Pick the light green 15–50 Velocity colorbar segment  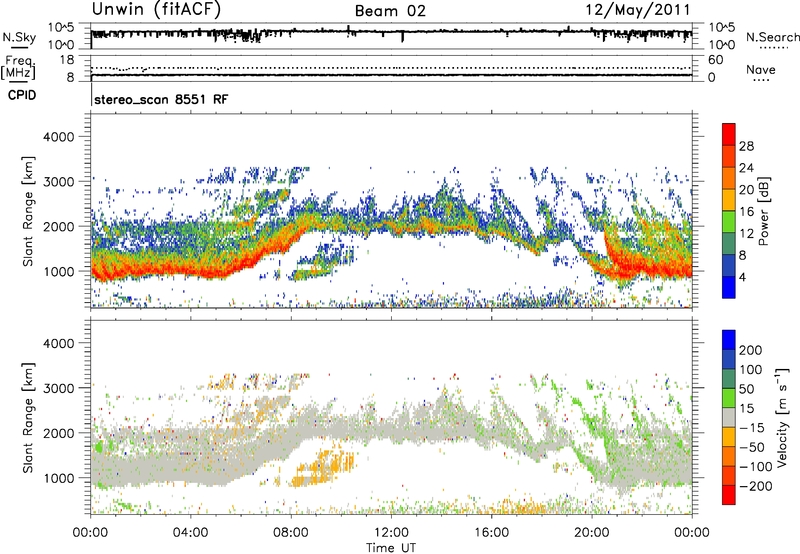coord(729,398)
